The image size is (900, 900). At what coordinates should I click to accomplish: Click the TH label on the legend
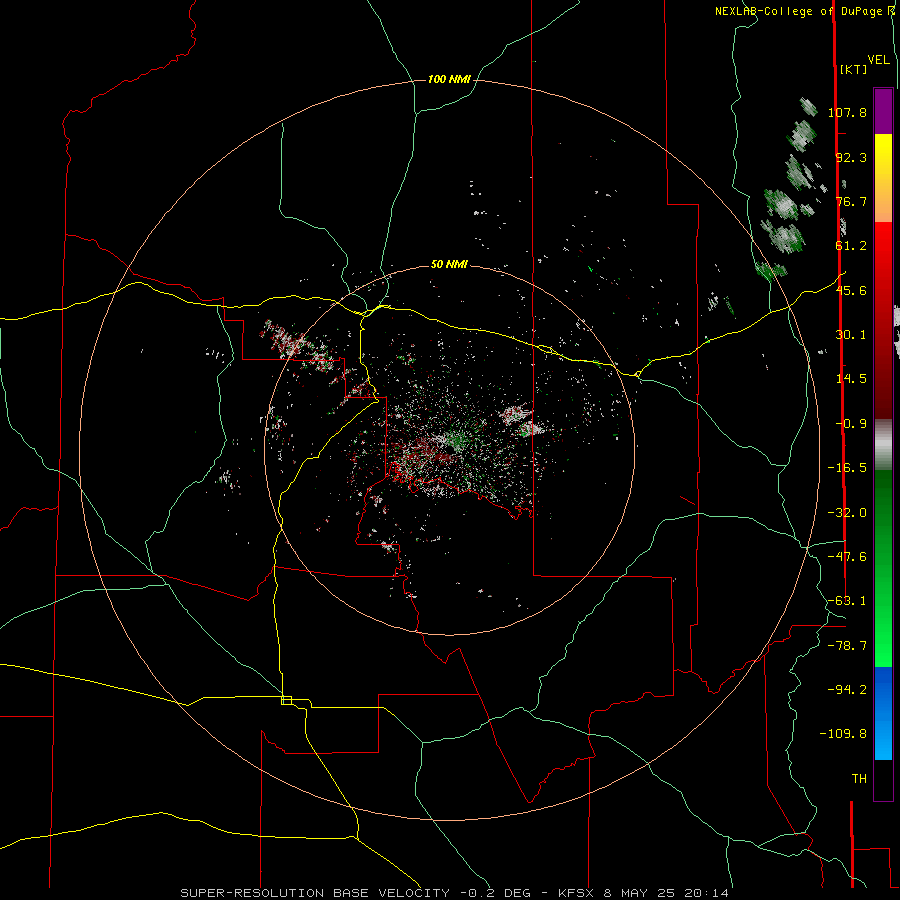click(859, 779)
